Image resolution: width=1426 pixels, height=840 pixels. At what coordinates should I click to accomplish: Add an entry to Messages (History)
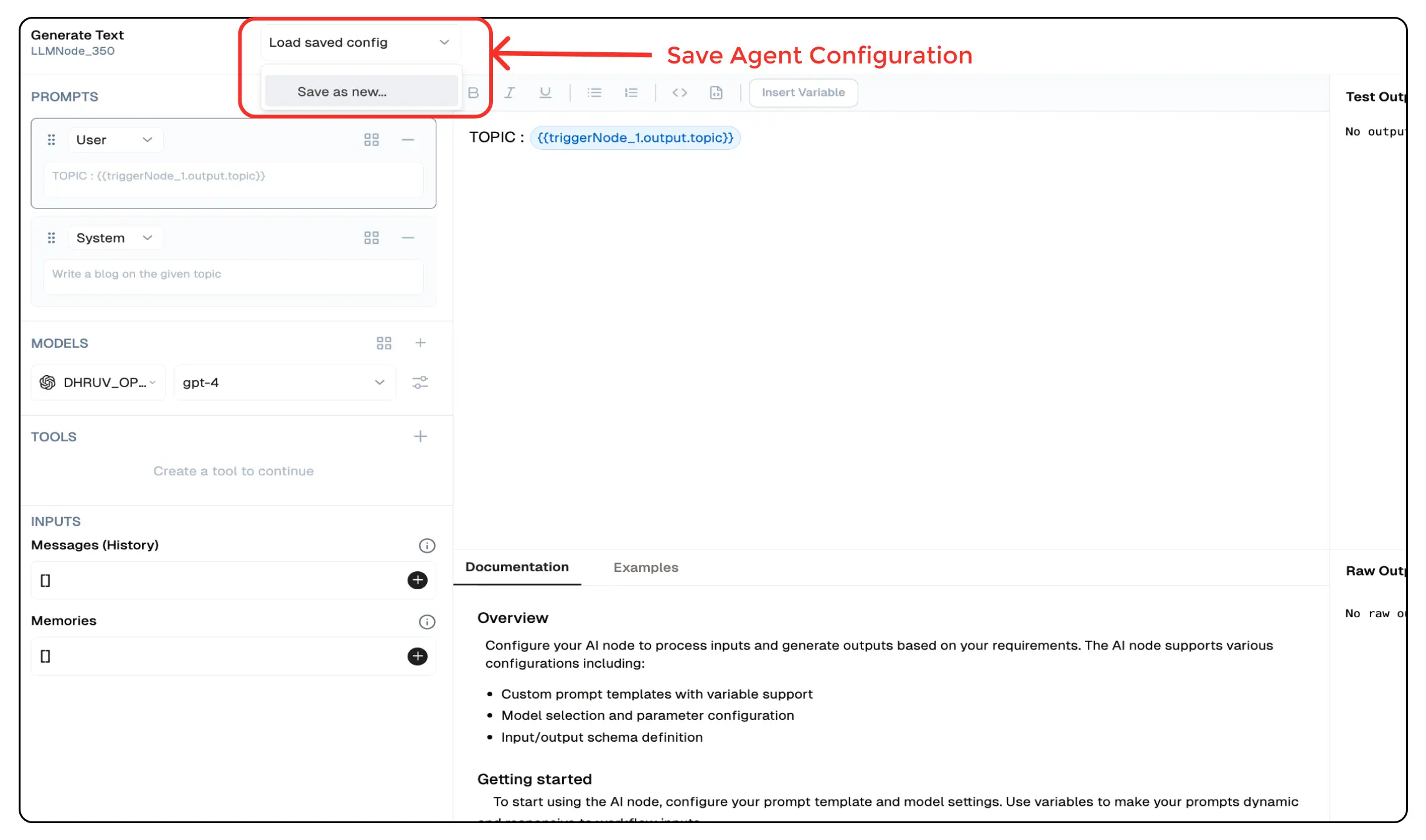[417, 580]
